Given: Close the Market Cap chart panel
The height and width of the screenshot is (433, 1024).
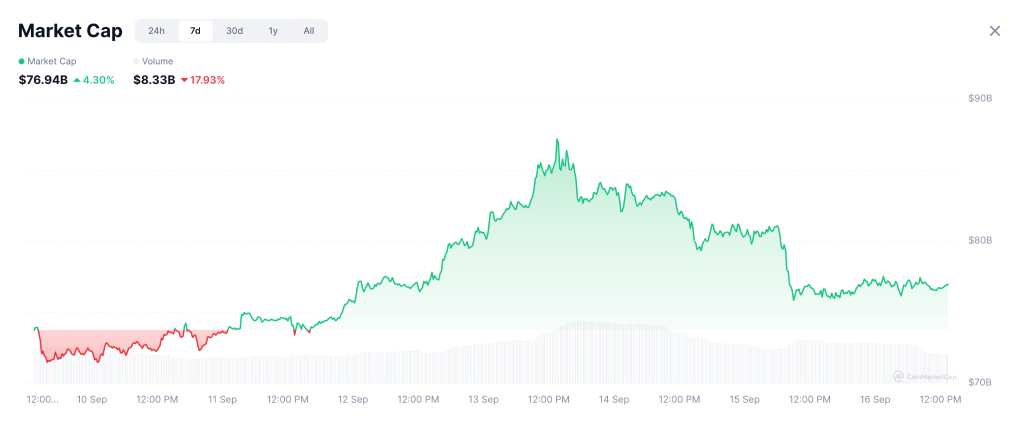Looking at the screenshot, I should [x=995, y=31].
